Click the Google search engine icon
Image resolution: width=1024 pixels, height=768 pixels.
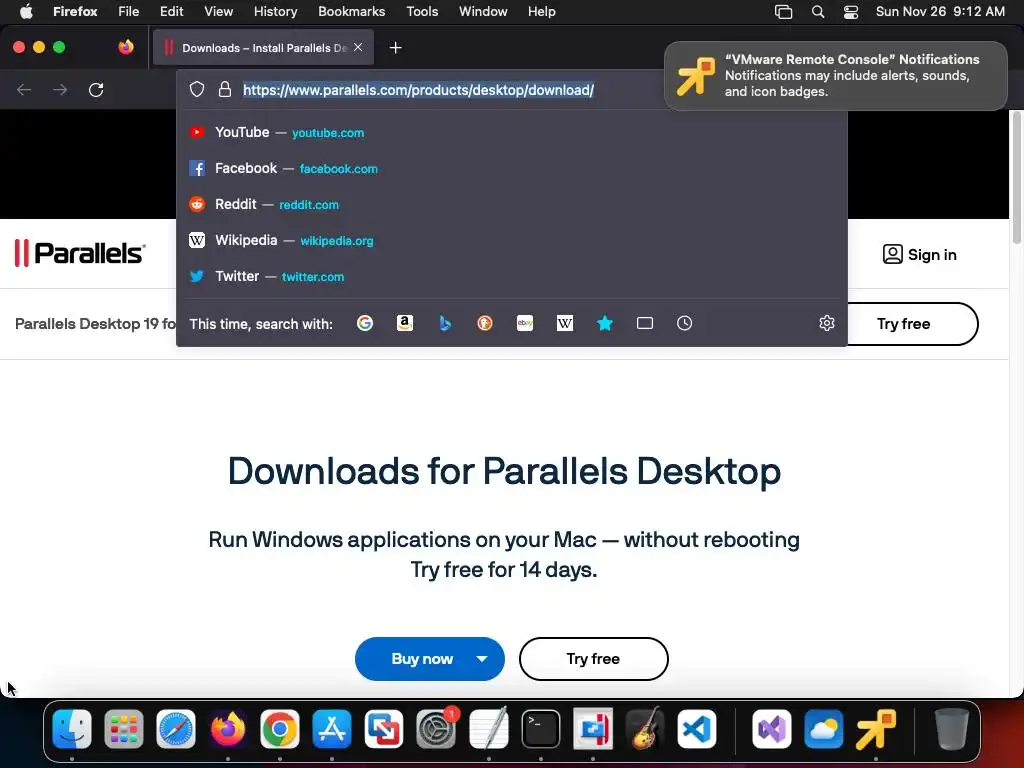point(365,323)
